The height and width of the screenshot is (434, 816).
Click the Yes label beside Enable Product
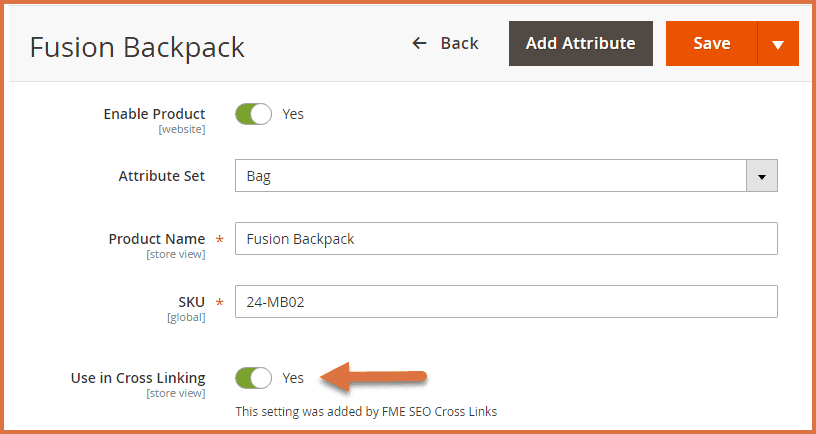(x=293, y=114)
